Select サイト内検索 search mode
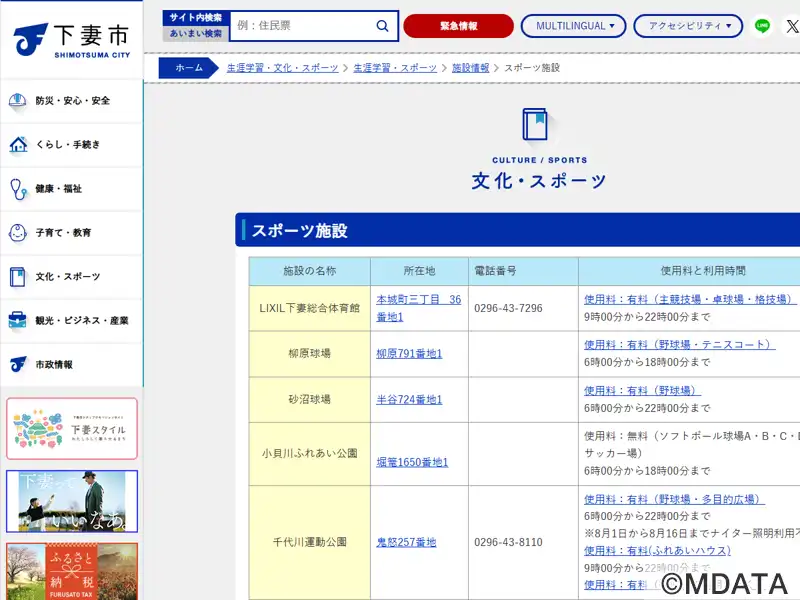Image resolution: width=800 pixels, height=600 pixels. pyautogui.click(x=196, y=18)
